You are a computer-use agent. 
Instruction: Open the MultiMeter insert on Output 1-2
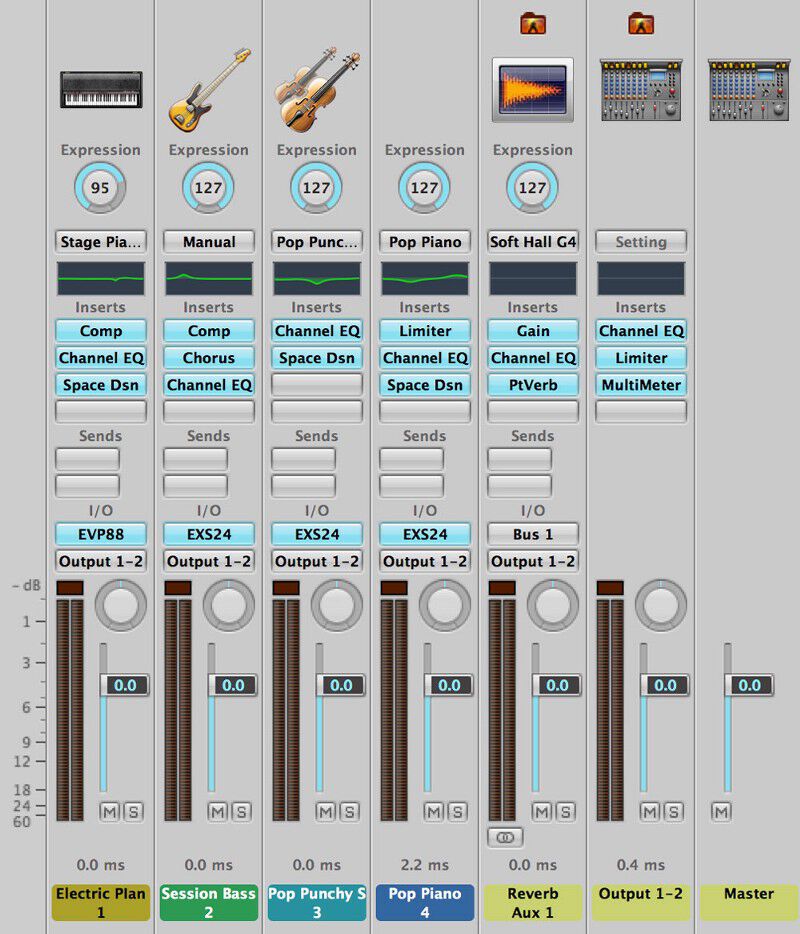coord(641,385)
